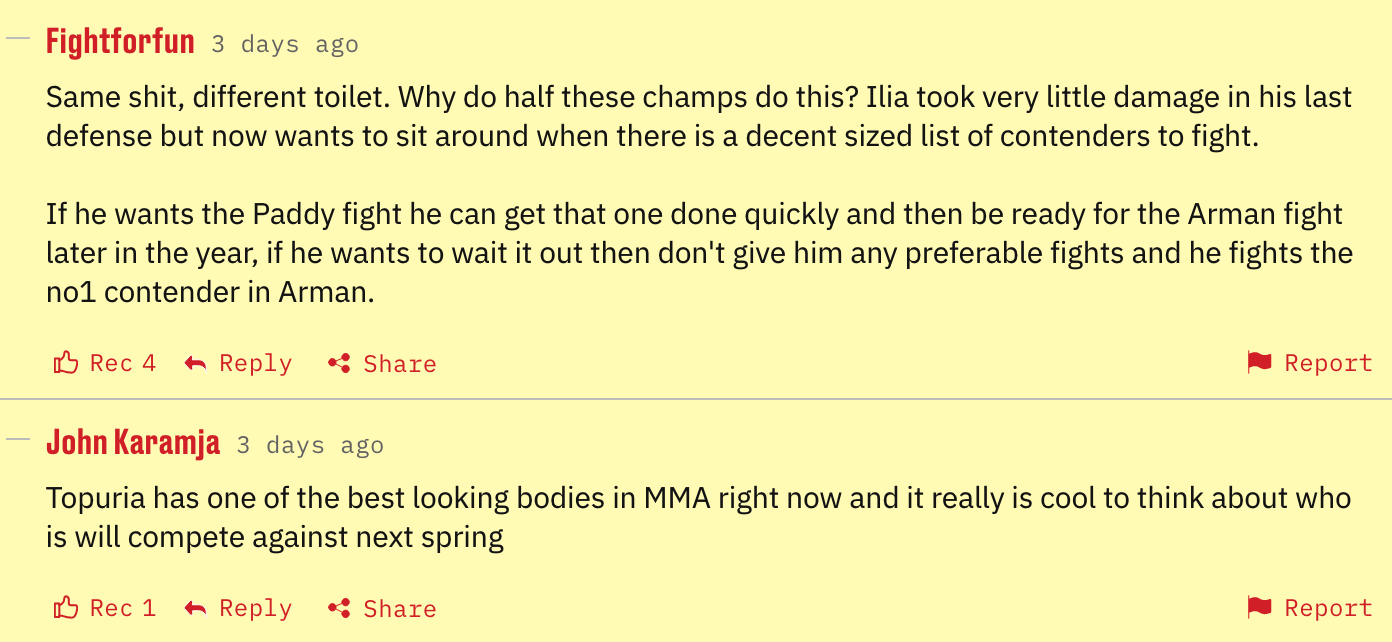Image resolution: width=1392 pixels, height=642 pixels.
Task: Click reply arrow icon under Fightforfun's comment
Action: tap(196, 363)
